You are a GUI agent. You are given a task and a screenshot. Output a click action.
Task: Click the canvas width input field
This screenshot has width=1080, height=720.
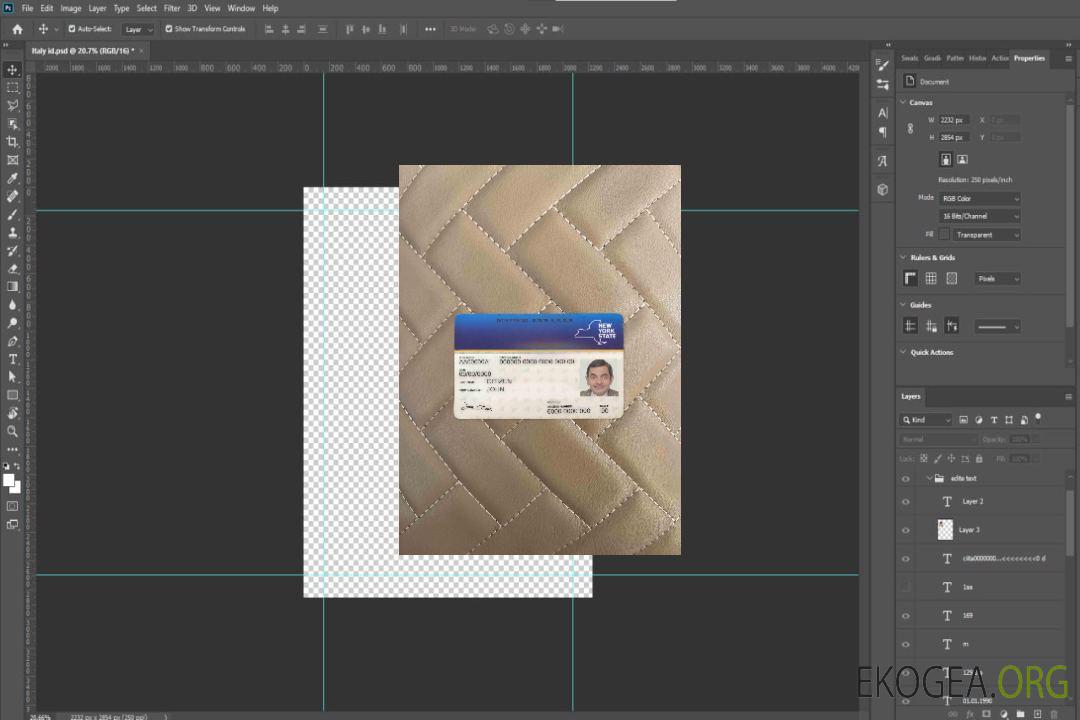[x=953, y=120]
